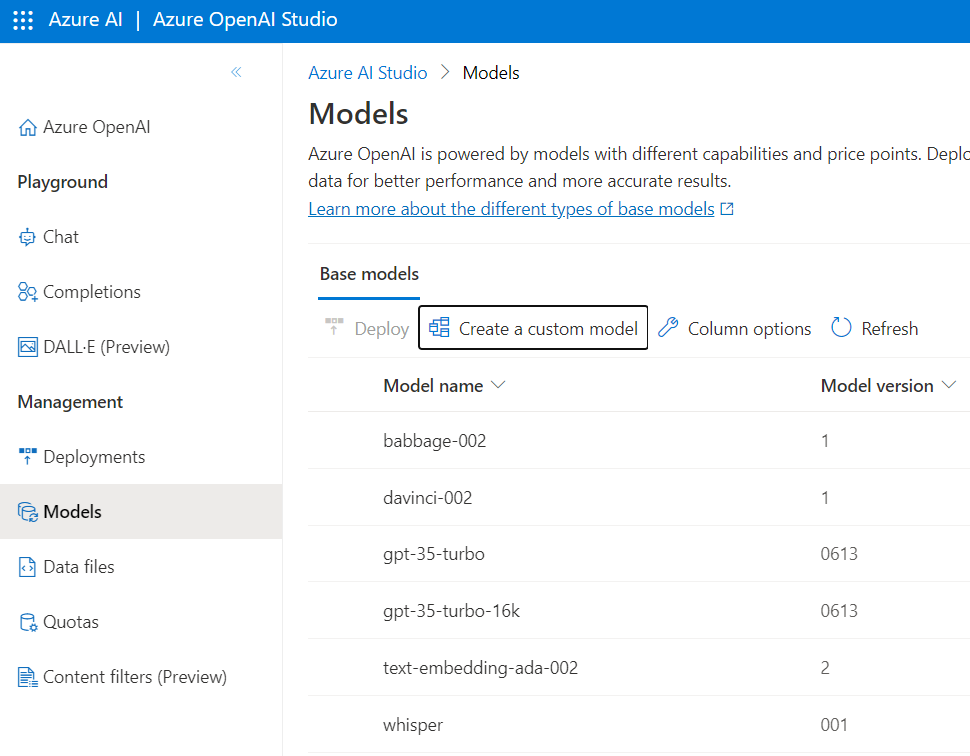Click the Deploy button label
This screenshot has width=970, height=756.
382,329
